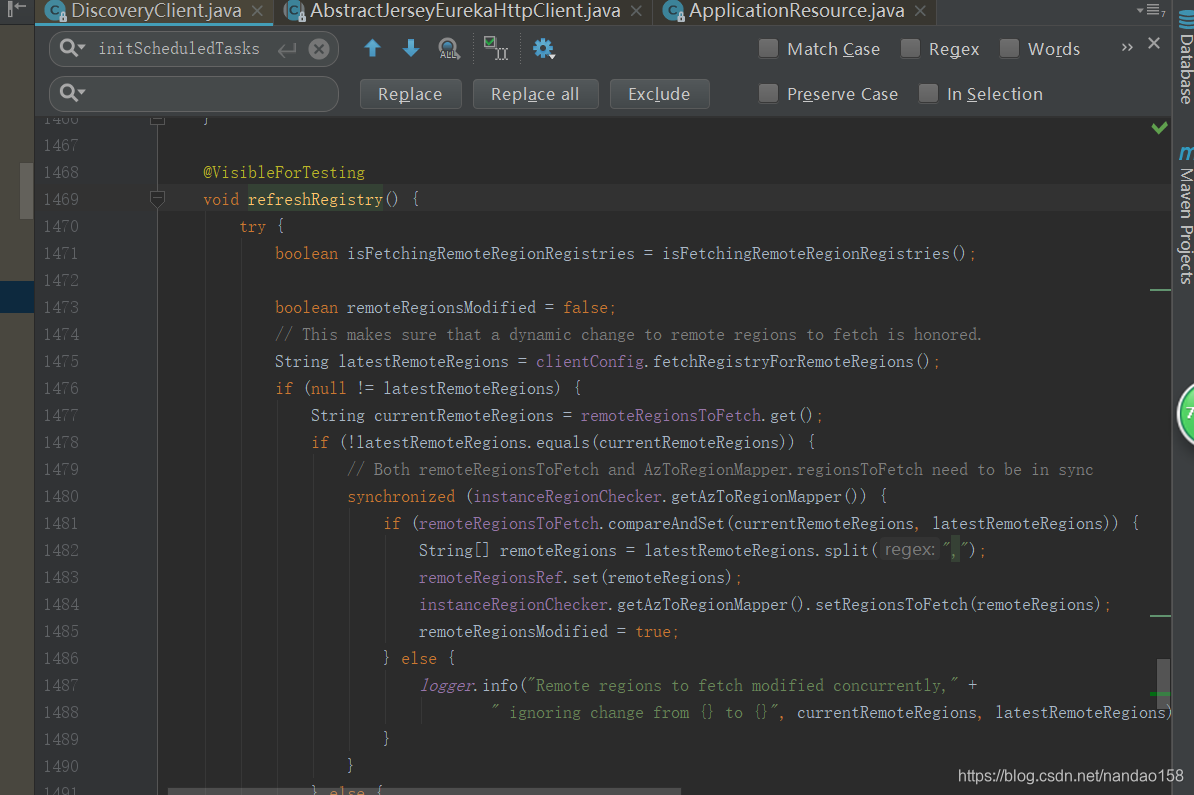Click the error stripe mark near line 1484

pos(1160,615)
